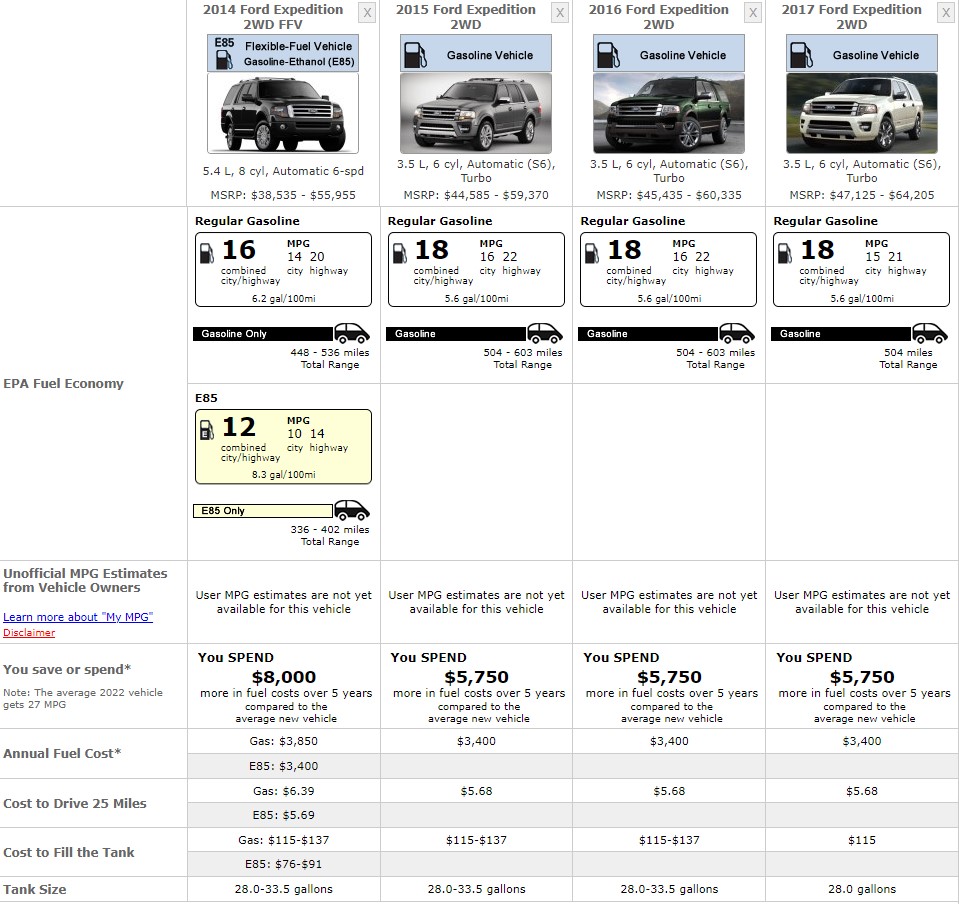Screen dimensions: 959x904
Task: Click the $8,000 fuel cost amount
Action: click(x=284, y=677)
